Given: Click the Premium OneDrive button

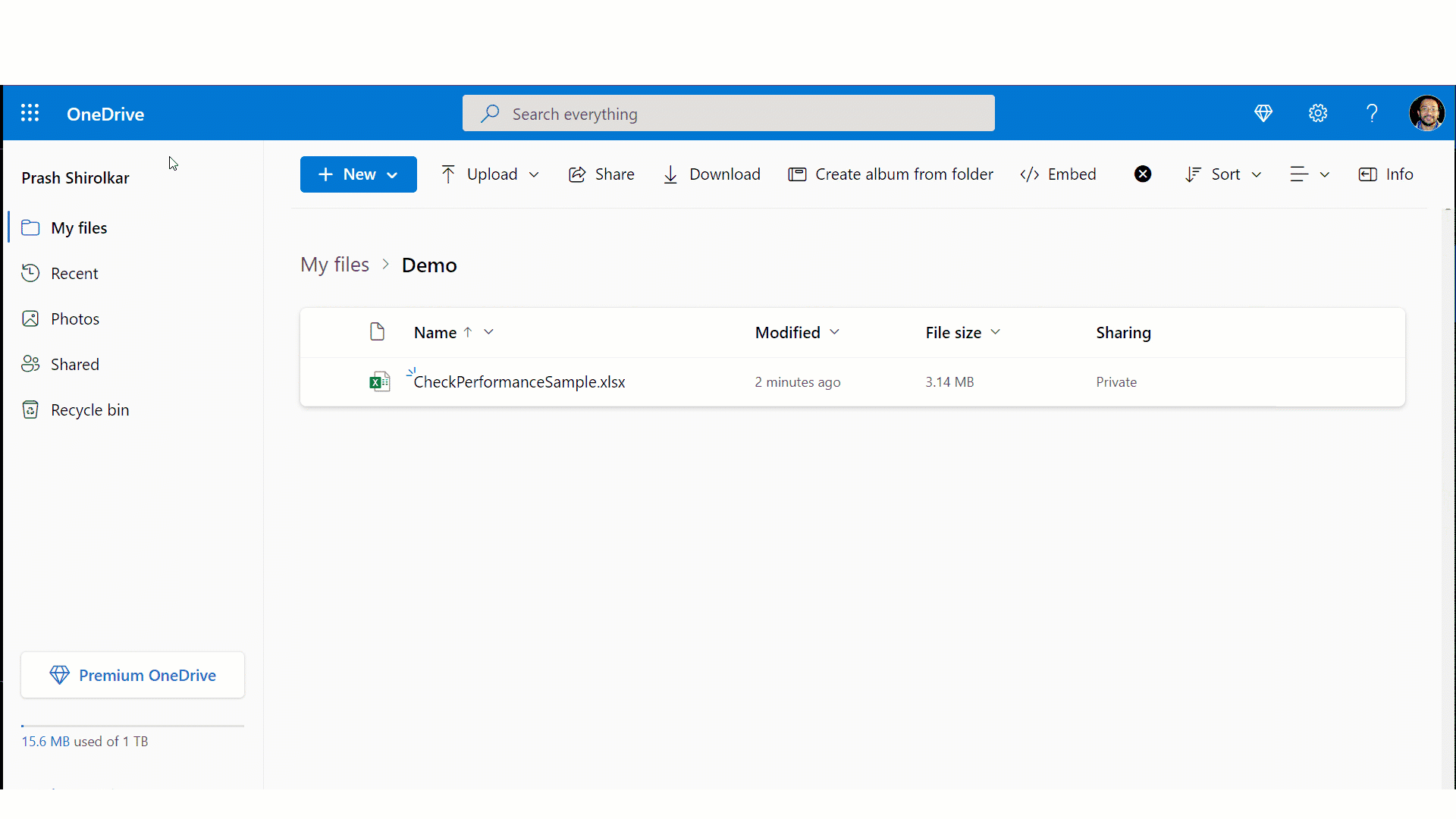Looking at the screenshot, I should coord(133,675).
